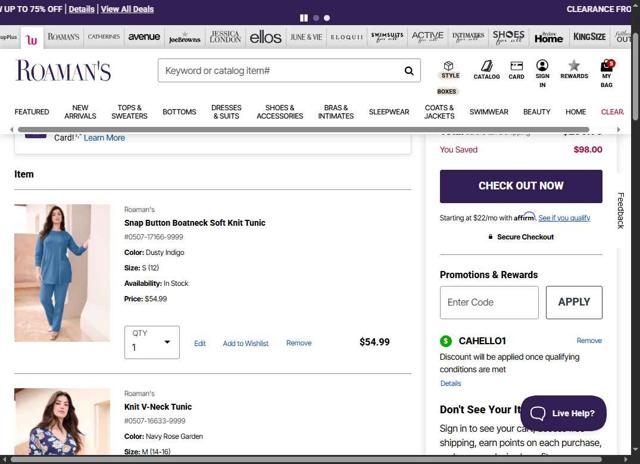The width and height of the screenshot is (640, 464).
Task: Open Intimates For All brand tab
Action: [468, 37]
